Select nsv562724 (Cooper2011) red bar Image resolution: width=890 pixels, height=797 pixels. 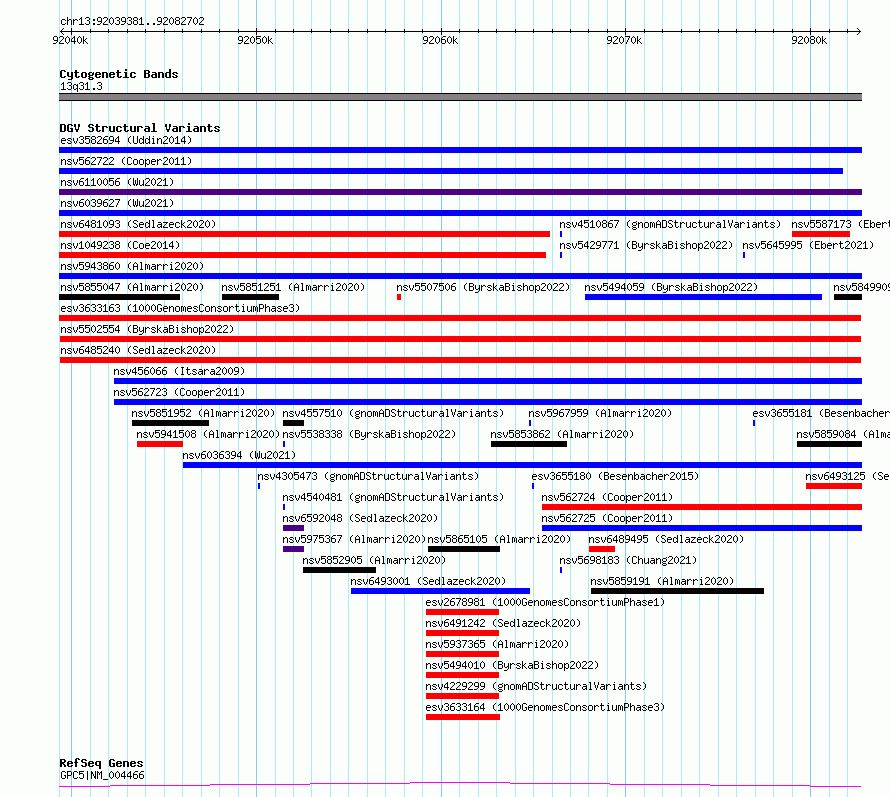point(702,507)
